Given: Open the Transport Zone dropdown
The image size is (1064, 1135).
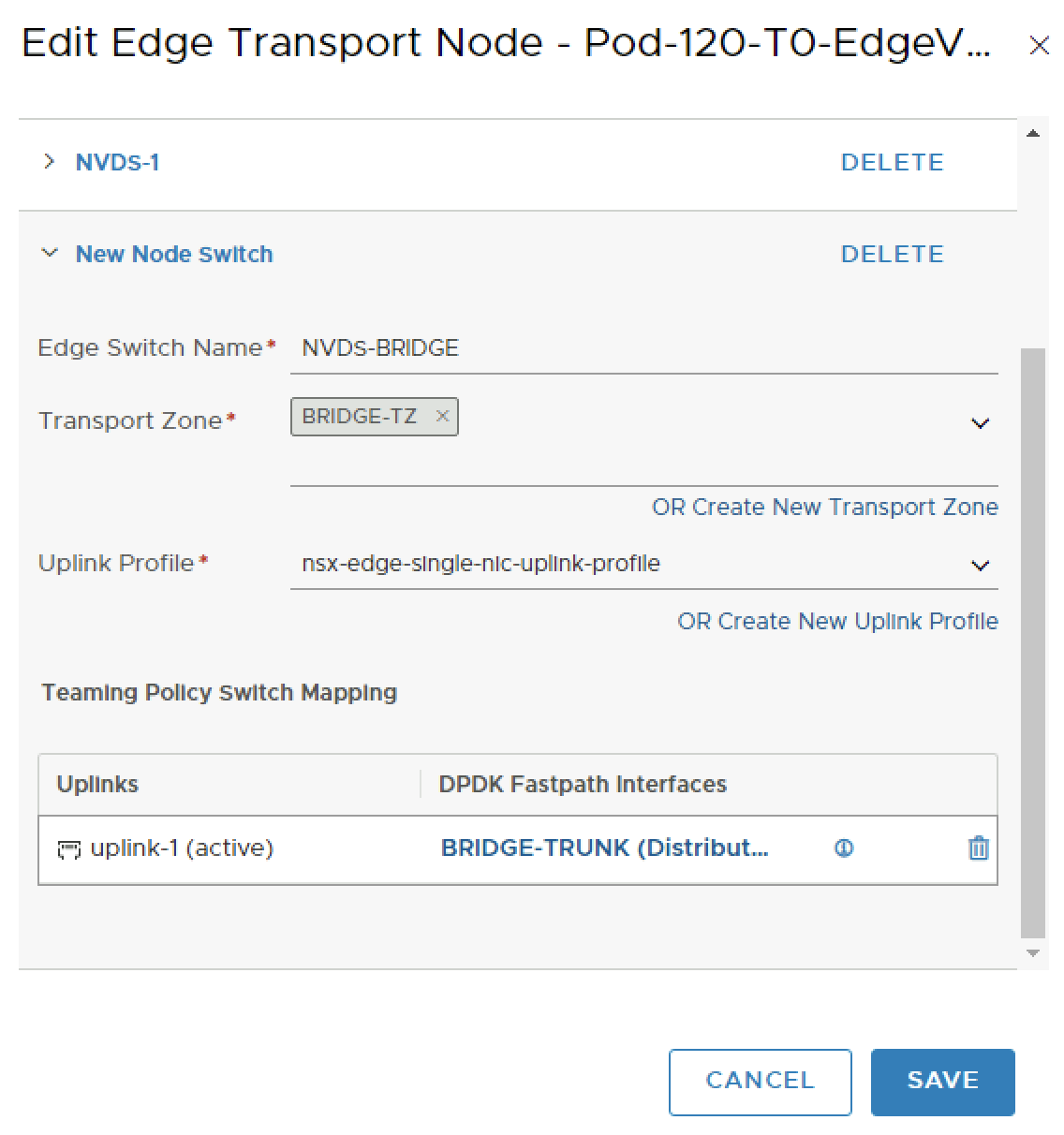Looking at the screenshot, I should click(x=980, y=423).
